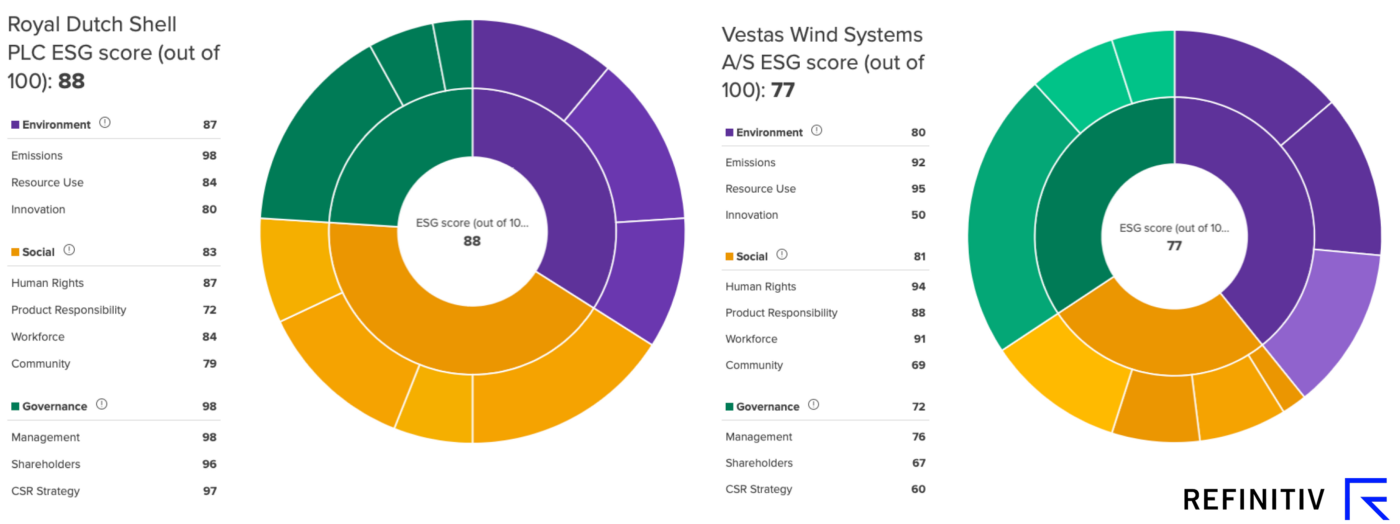Click center ESG score 77 label in Vestas chart
This screenshot has width=1400, height=524.
[x=1174, y=236]
